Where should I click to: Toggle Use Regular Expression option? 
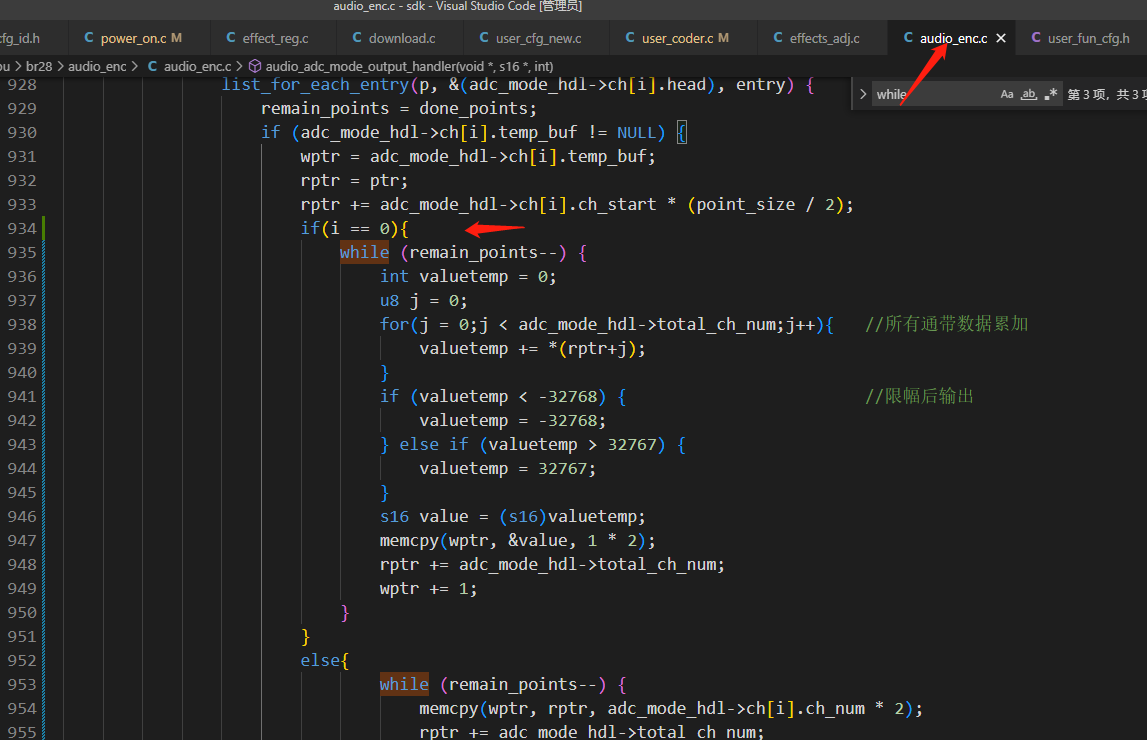pyautogui.click(x=1051, y=94)
